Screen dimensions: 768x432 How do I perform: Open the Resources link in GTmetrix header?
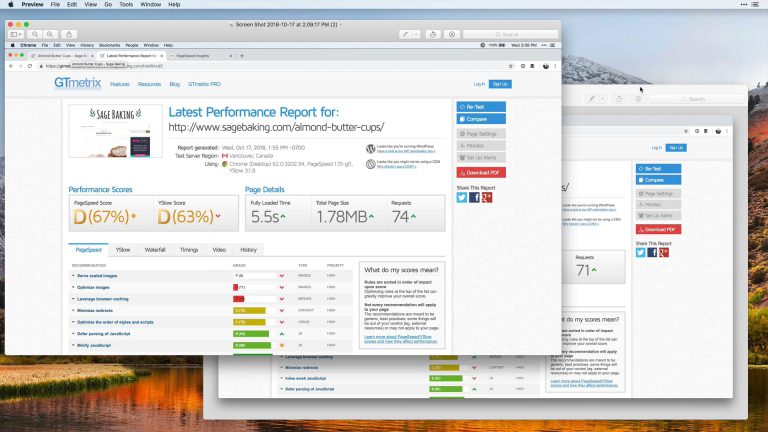149,84
